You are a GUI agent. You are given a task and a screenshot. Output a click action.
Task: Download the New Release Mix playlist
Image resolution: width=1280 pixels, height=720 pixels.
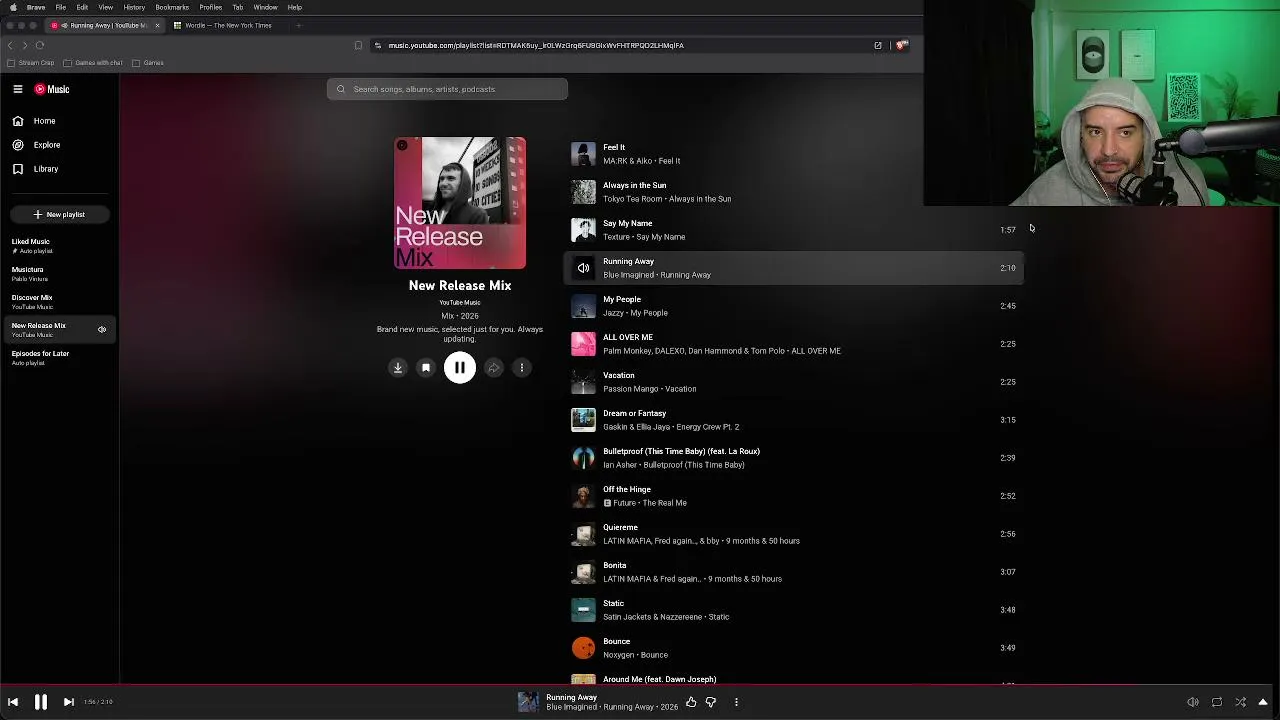(398, 368)
